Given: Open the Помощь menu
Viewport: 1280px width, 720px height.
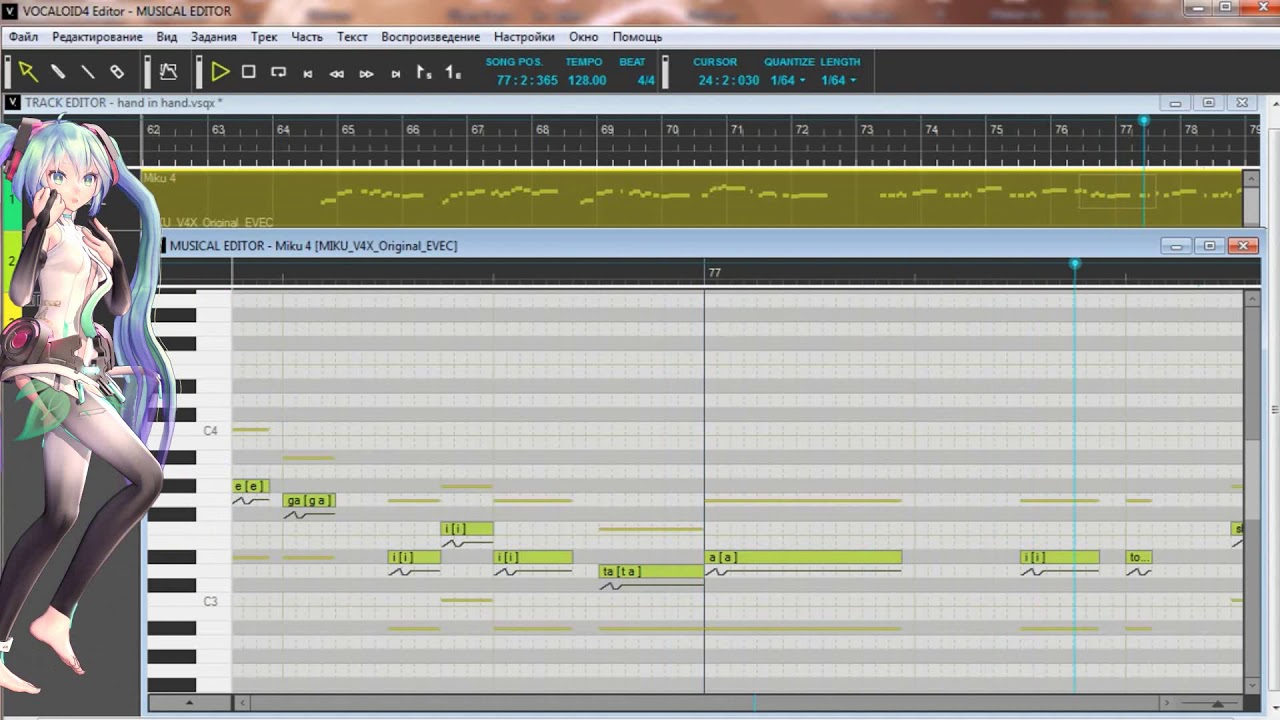Looking at the screenshot, I should click(637, 37).
